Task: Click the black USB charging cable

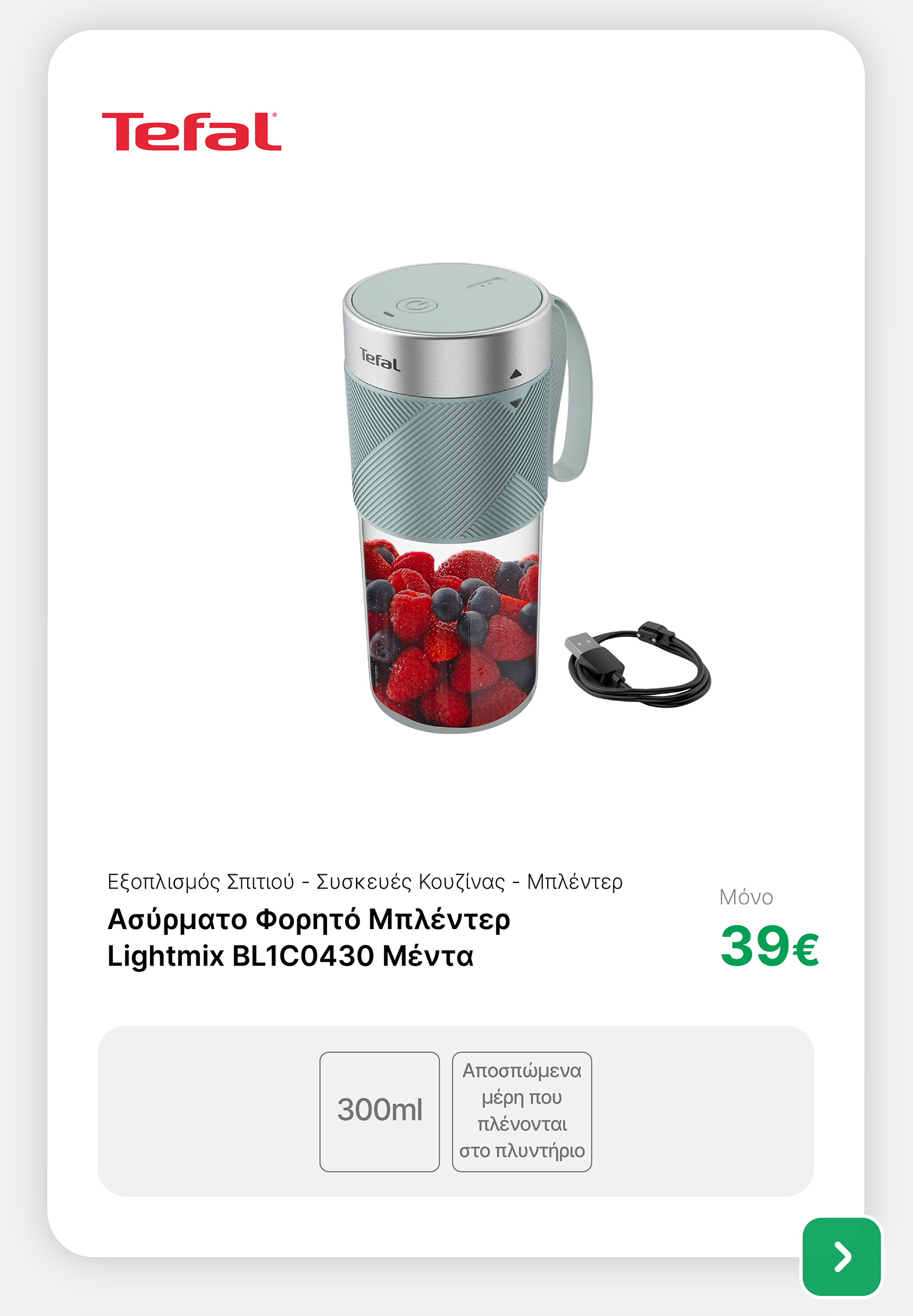Action: coord(638,664)
